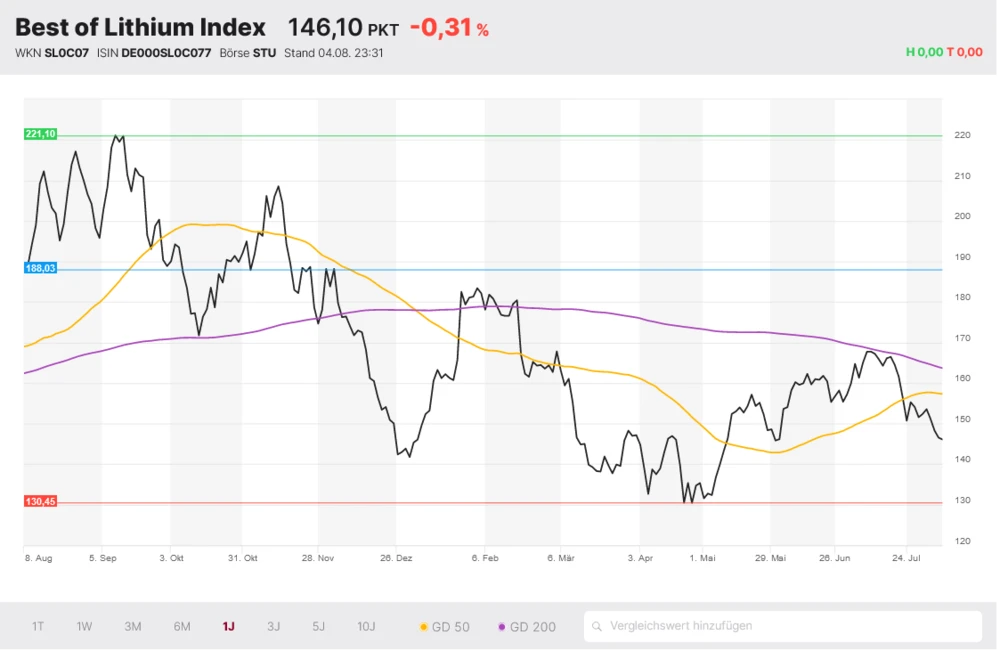Select the 1T time range
The width and height of the screenshot is (1000, 651).
coord(38,627)
